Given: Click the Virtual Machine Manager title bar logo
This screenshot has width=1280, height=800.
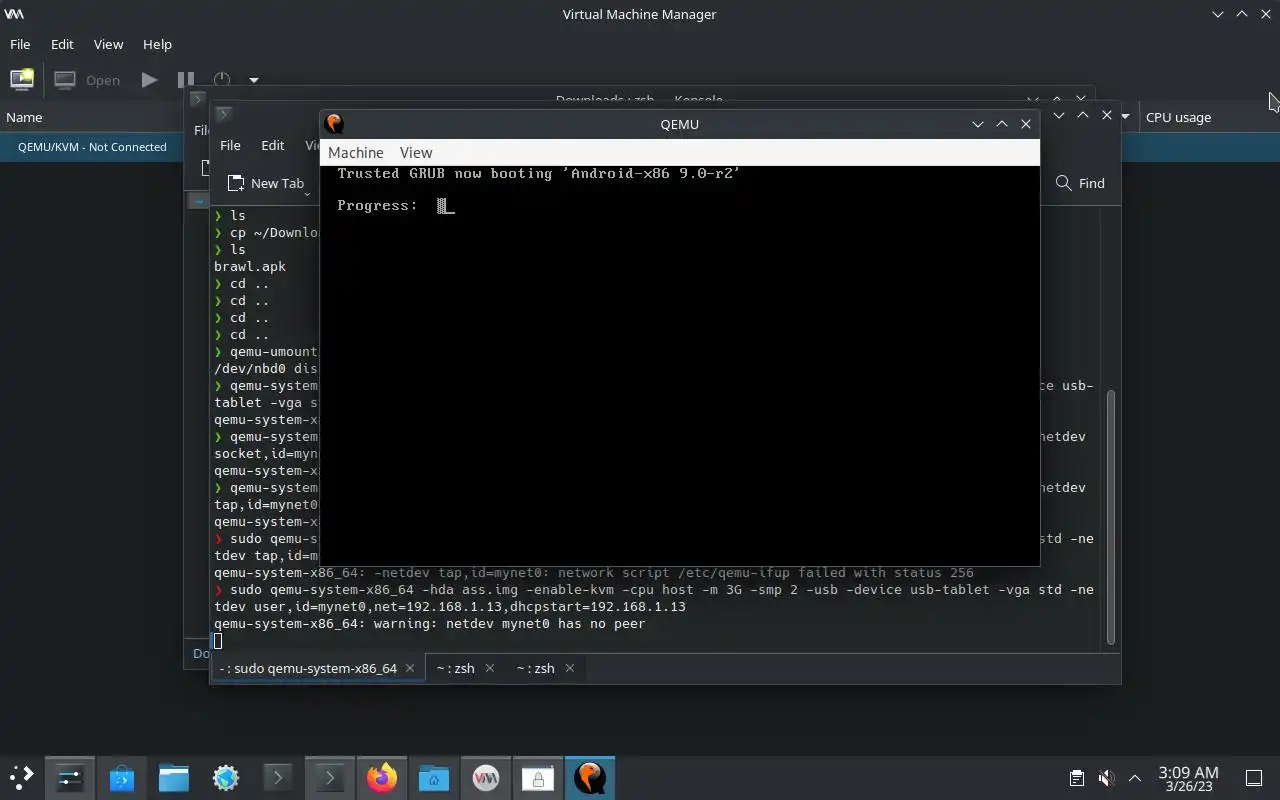Looking at the screenshot, I should (x=14, y=14).
